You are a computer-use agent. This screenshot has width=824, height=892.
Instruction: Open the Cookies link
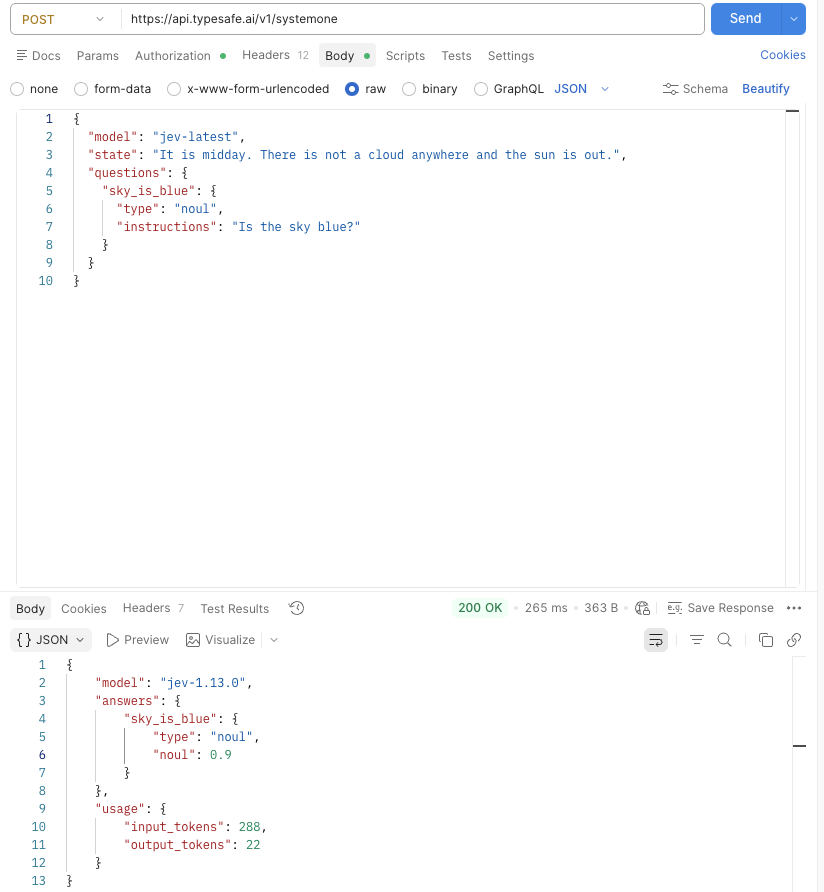click(782, 55)
